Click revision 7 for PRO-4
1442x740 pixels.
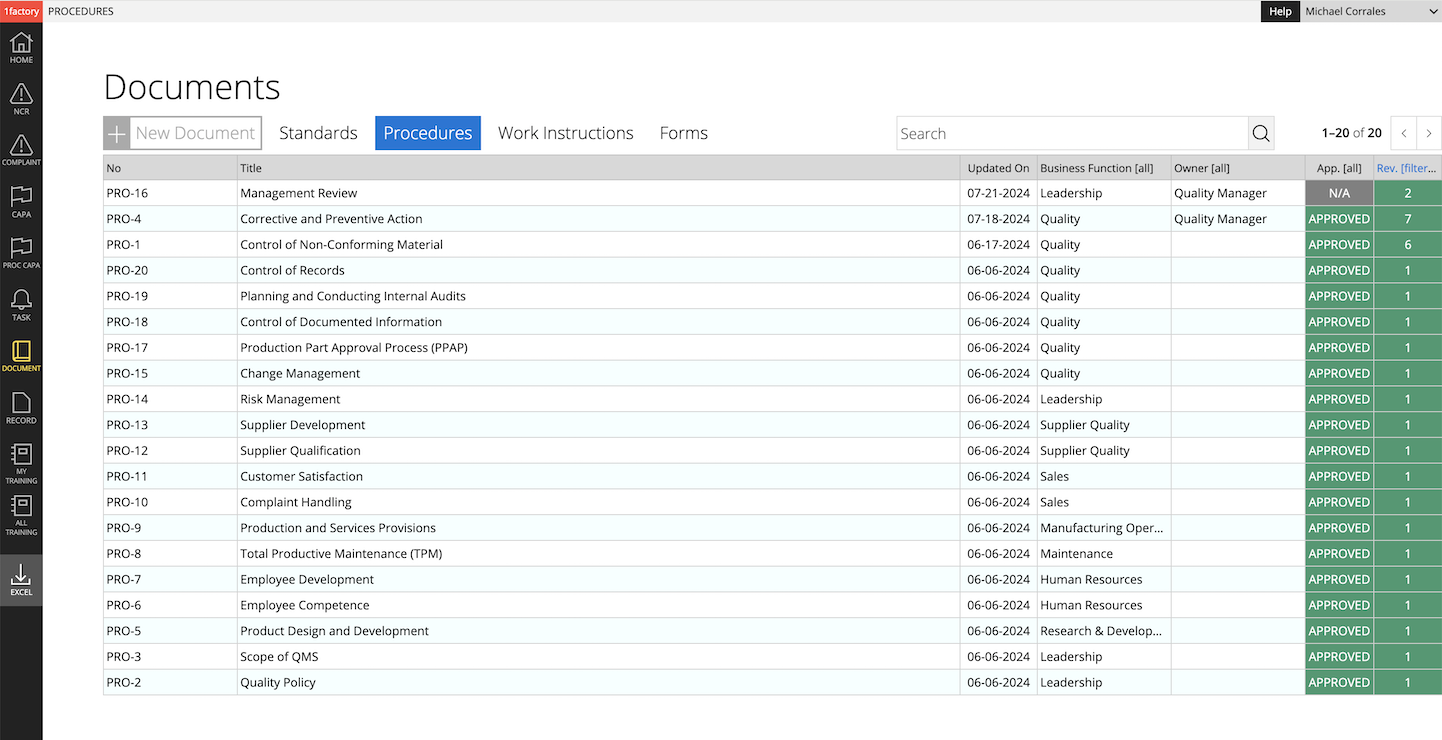coord(1408,219)
